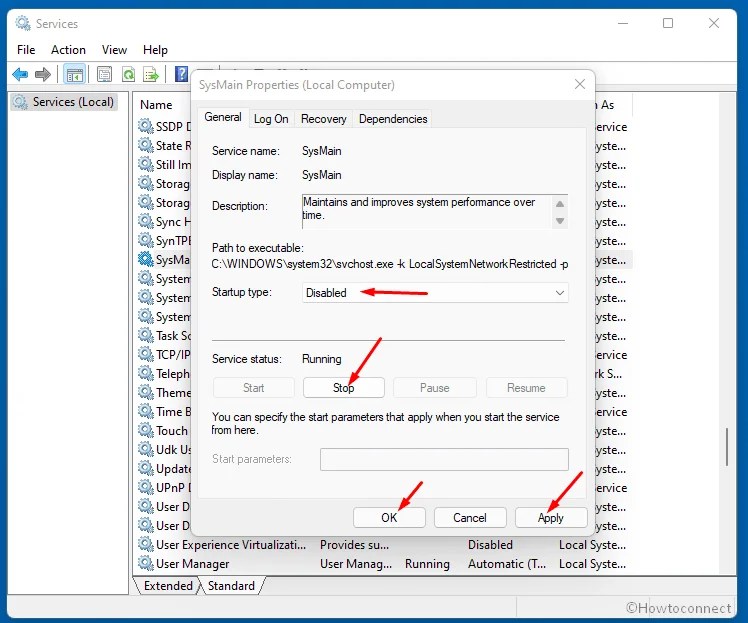
Task: Select the SysMa service gear icon
Action: tap(145, 259)
